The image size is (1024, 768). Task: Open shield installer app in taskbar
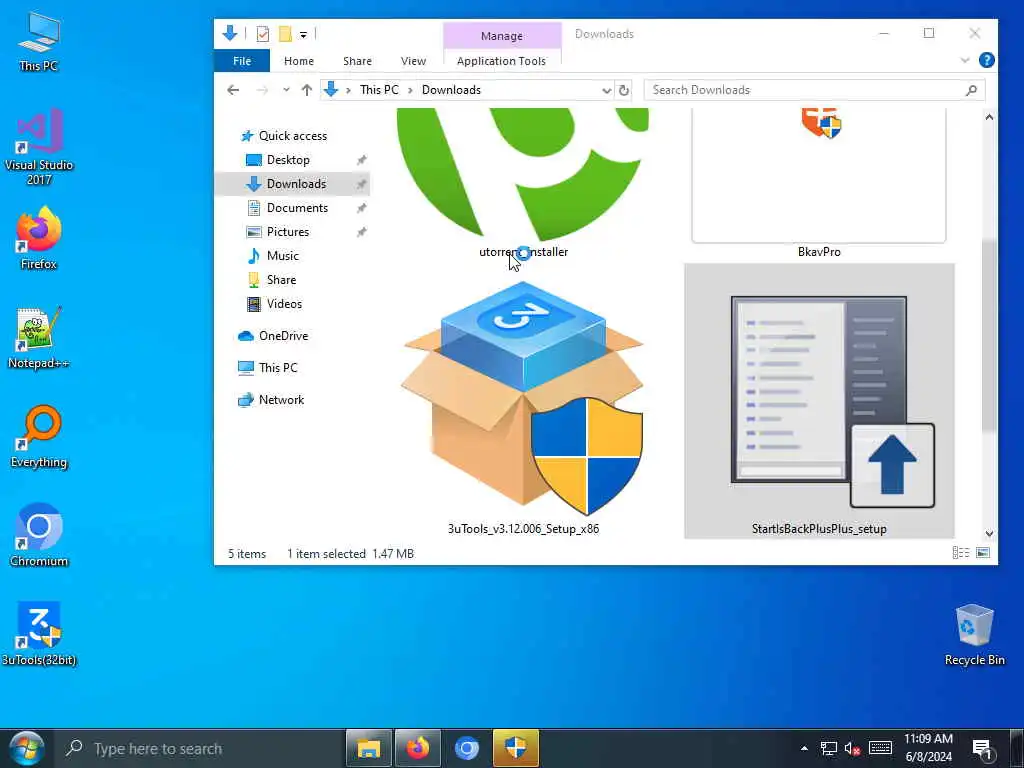[x=516, y=748]
